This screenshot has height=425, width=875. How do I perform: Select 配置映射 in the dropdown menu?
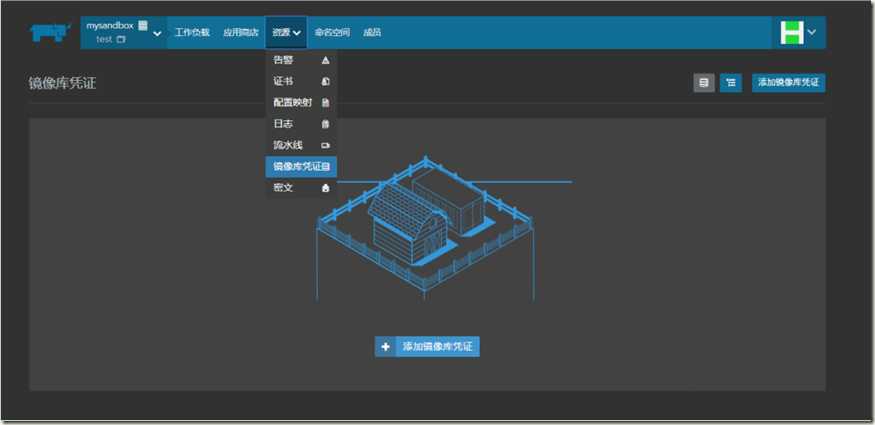301,103
